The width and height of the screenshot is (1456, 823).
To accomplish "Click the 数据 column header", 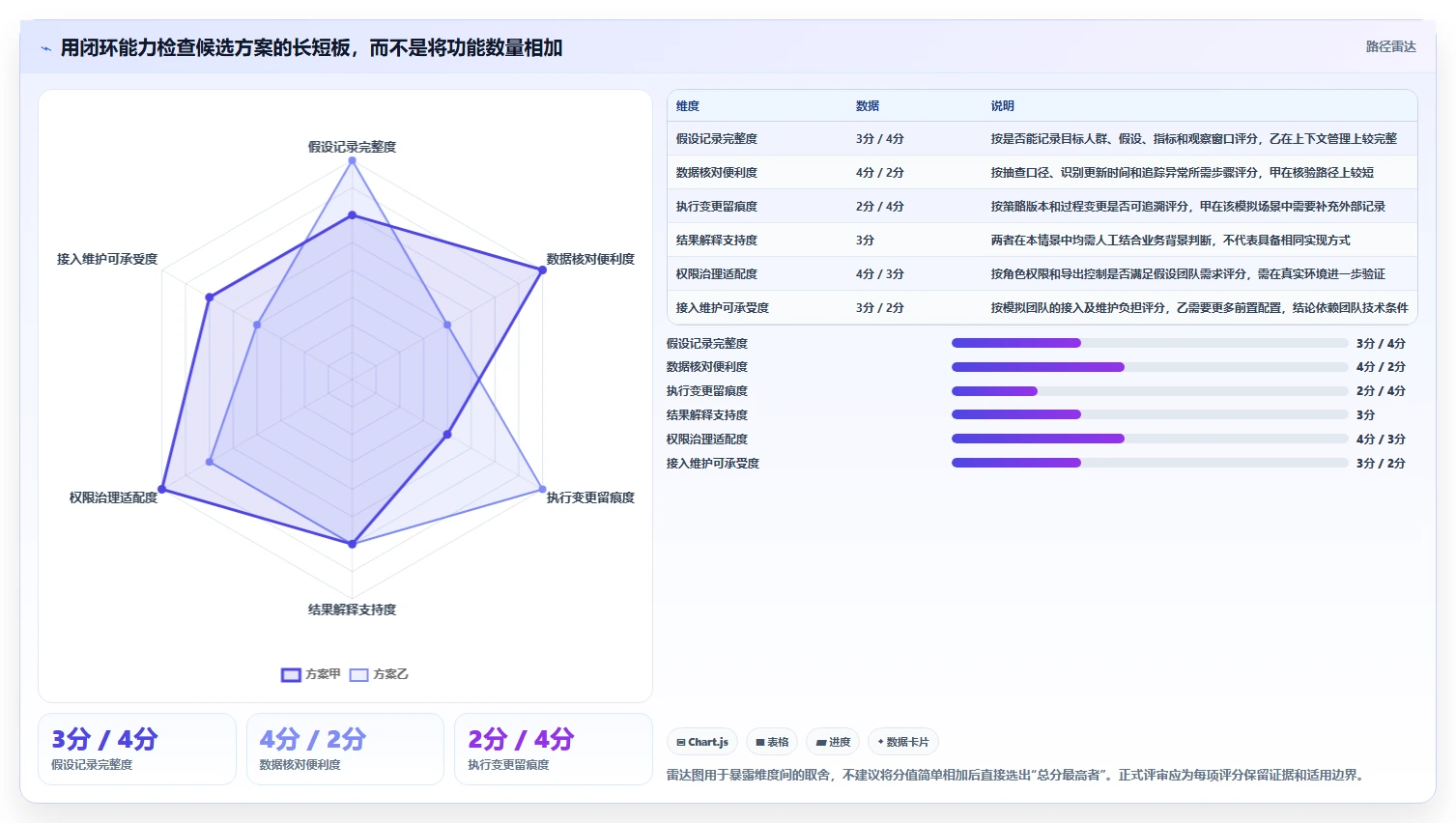I will coord(868,106).
